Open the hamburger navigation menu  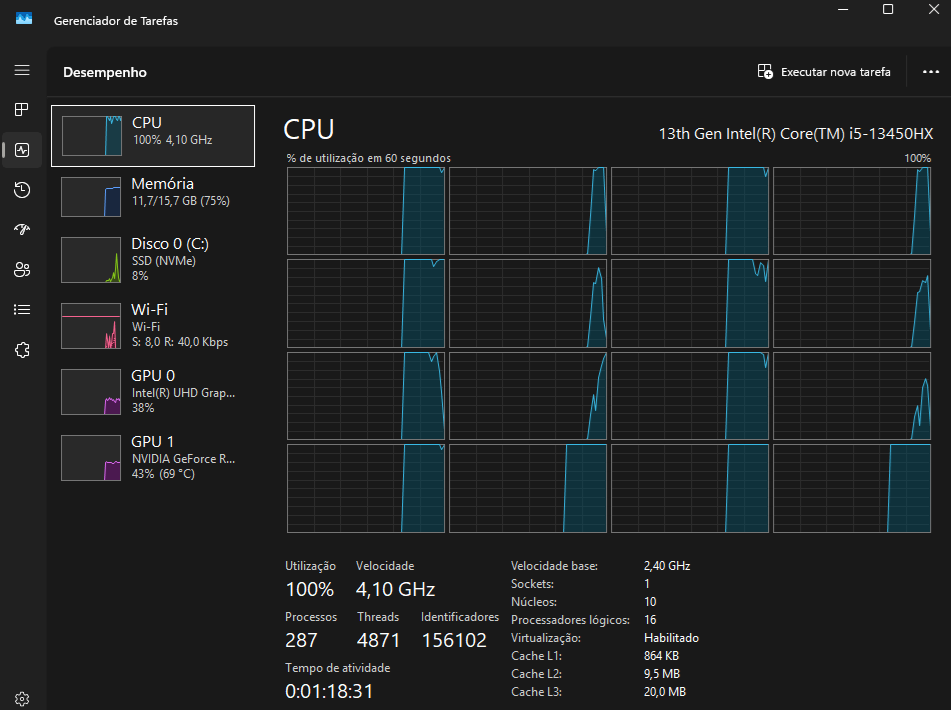click(22, 70)
